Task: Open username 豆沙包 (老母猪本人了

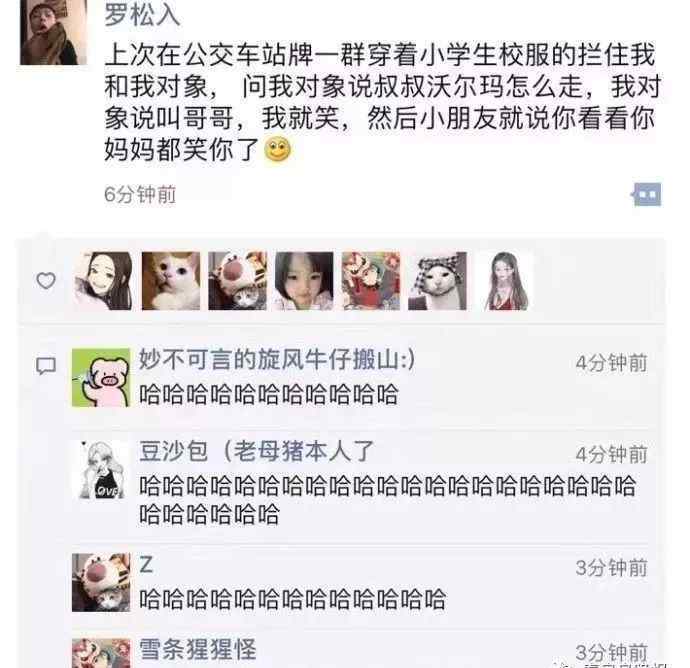Action: [x=256, y=451]
